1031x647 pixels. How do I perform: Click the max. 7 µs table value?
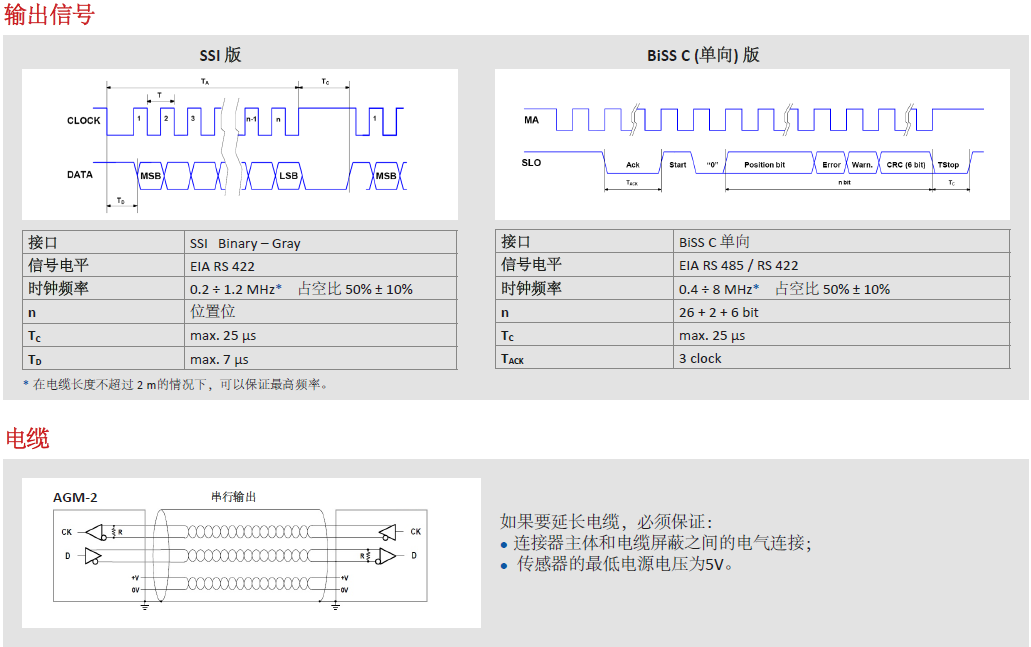219,359
